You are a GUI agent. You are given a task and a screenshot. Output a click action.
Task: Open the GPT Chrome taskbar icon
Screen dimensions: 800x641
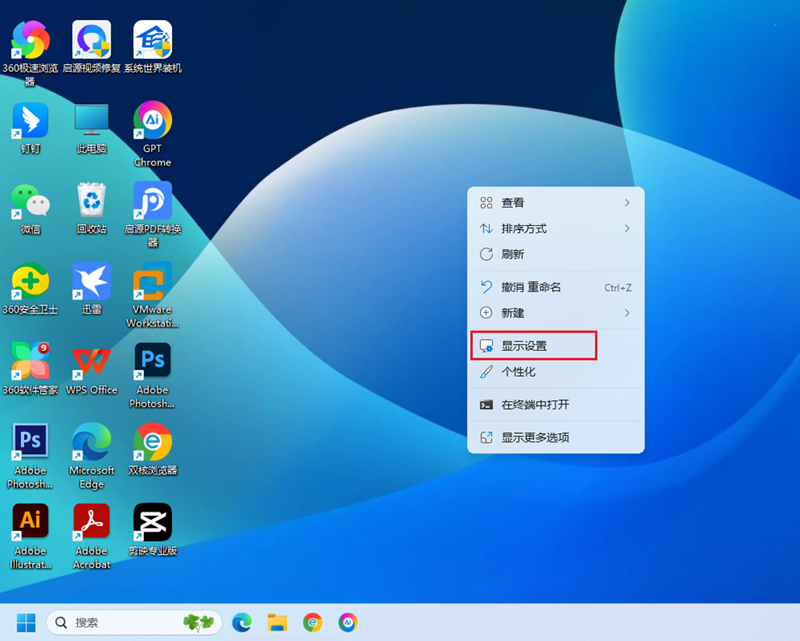click(348, 622)
